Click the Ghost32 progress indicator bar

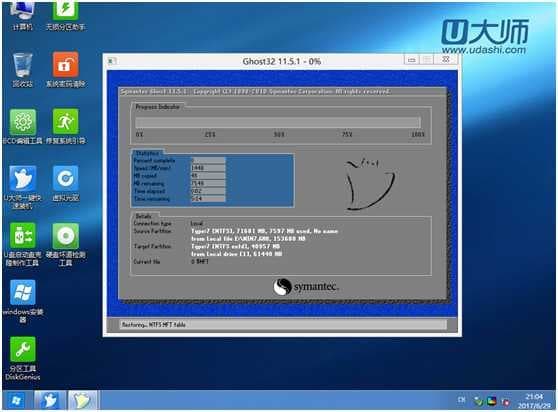coord(278,122)
